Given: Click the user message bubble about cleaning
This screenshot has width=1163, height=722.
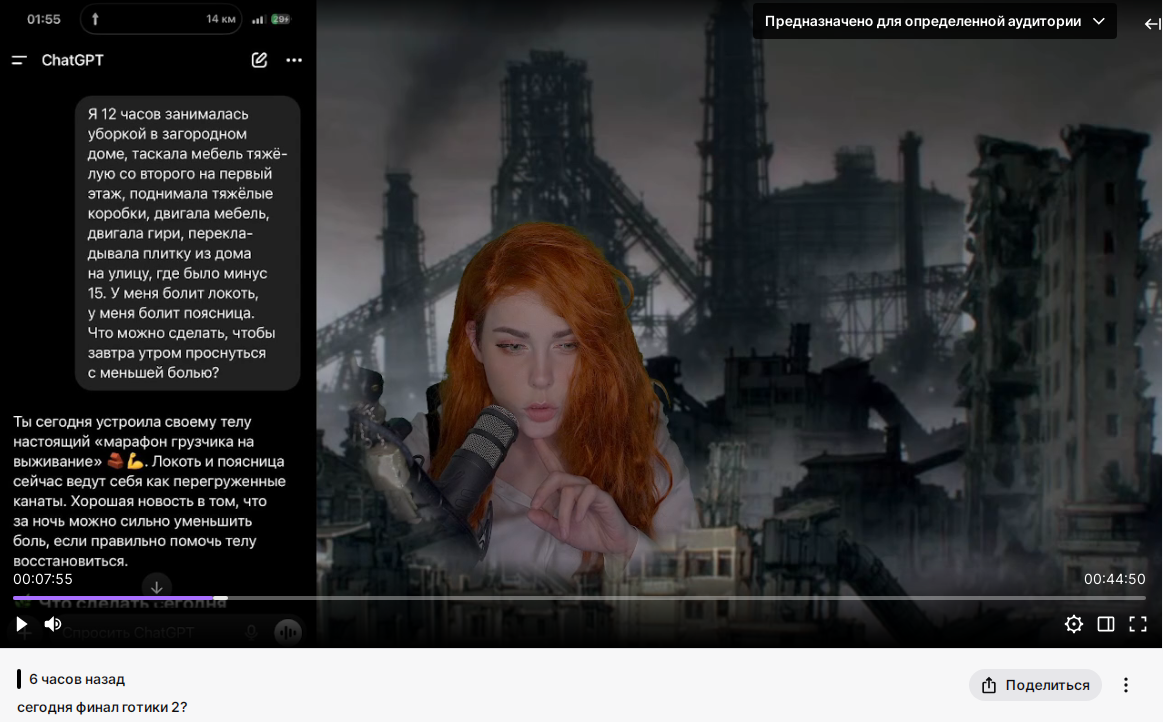Looking at the screenshot, I should [188, 243].
